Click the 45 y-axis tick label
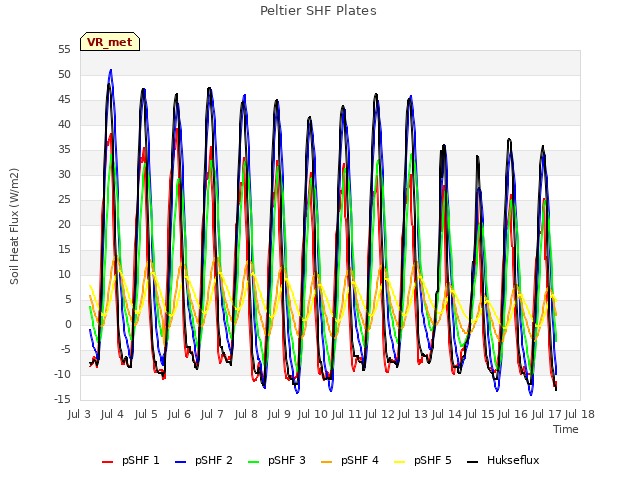Viewport: 640px width, 480px height. click(x=64, y=100)
